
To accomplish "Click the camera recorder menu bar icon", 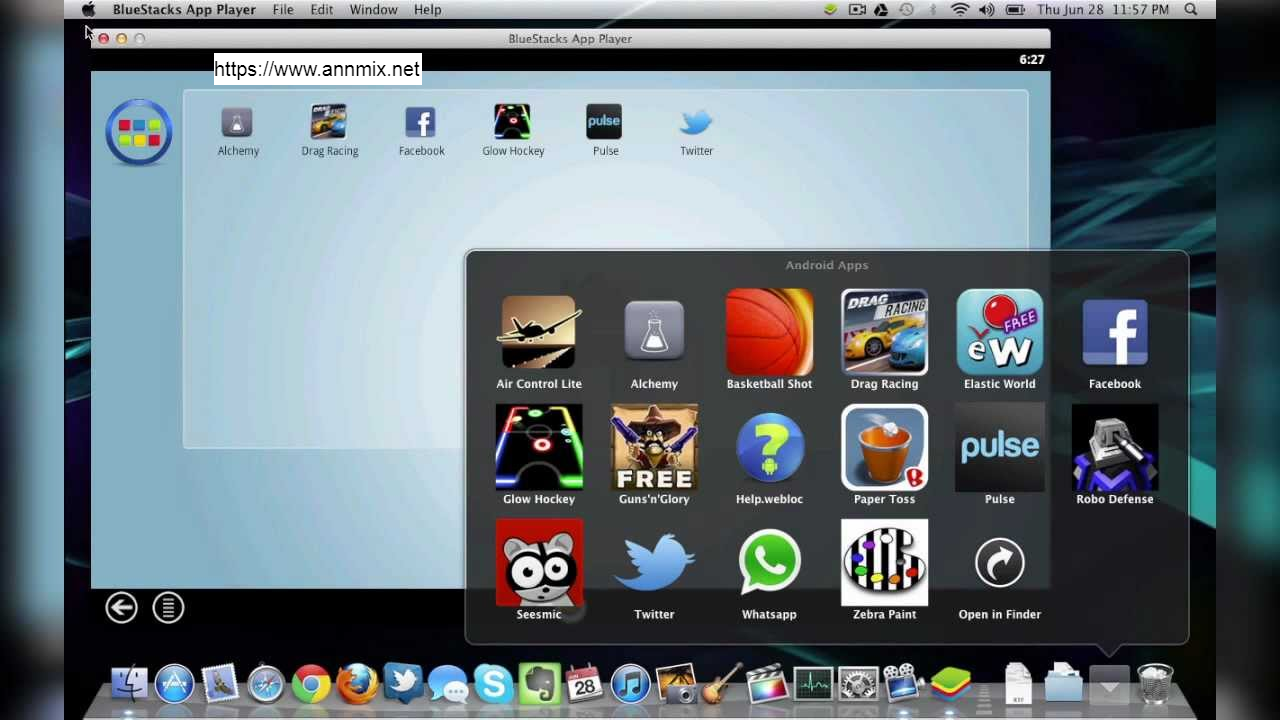I will (x=857, y=9).
